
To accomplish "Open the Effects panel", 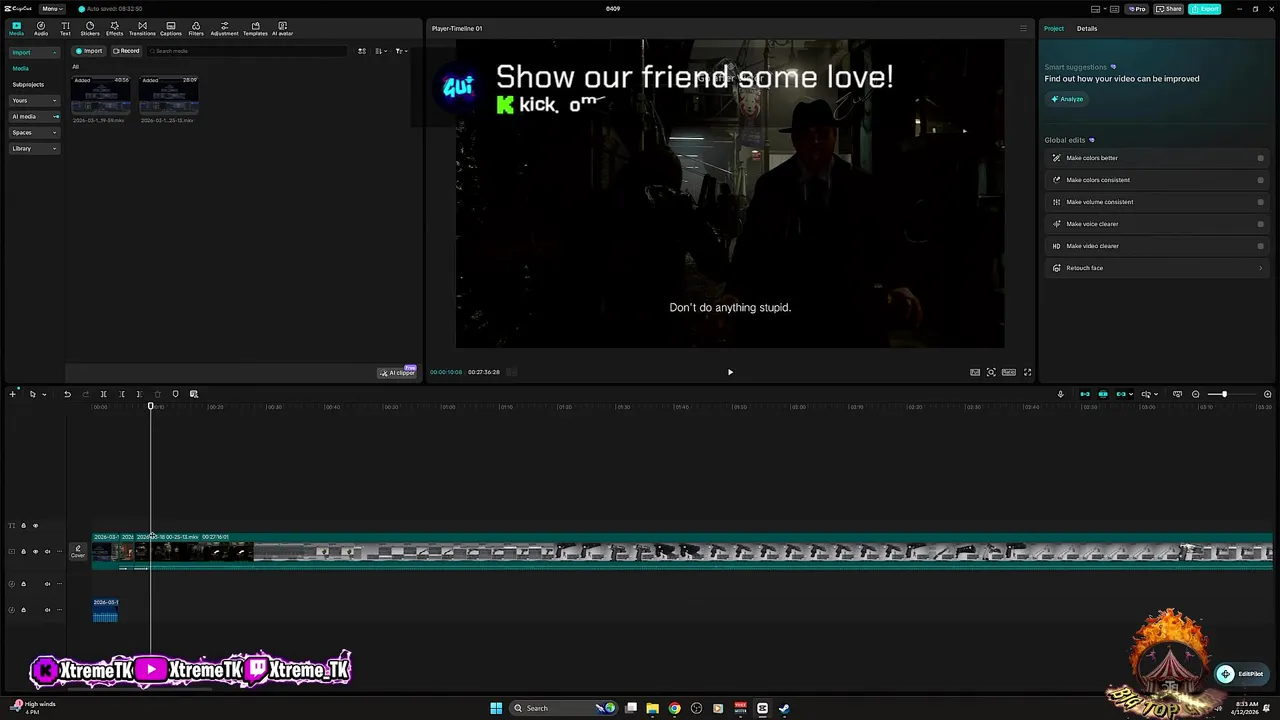I will click(114, 28).
